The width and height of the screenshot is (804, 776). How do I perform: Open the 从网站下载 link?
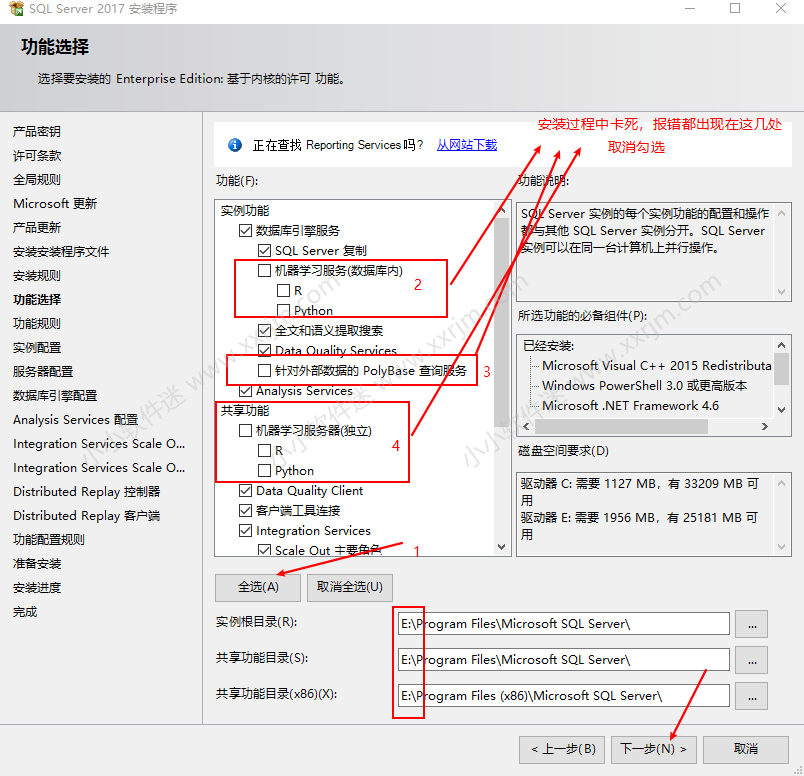point(467,145)
